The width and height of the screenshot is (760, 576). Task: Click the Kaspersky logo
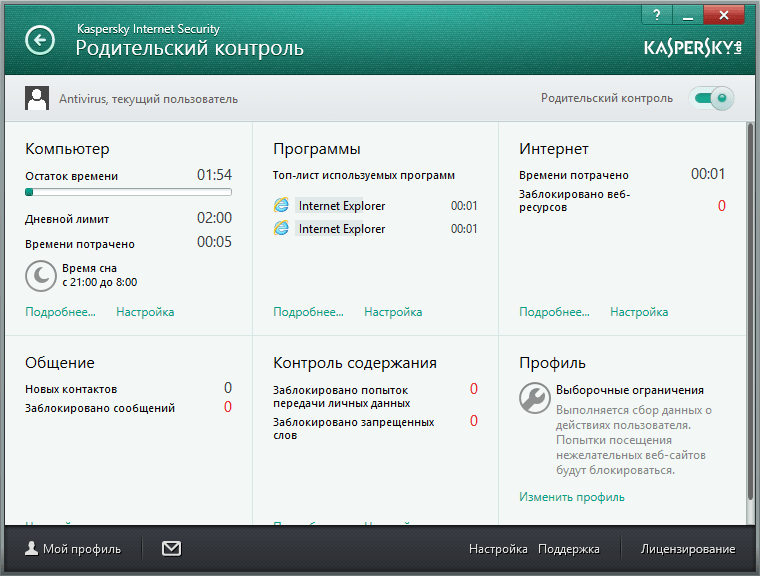coord(693,48)
